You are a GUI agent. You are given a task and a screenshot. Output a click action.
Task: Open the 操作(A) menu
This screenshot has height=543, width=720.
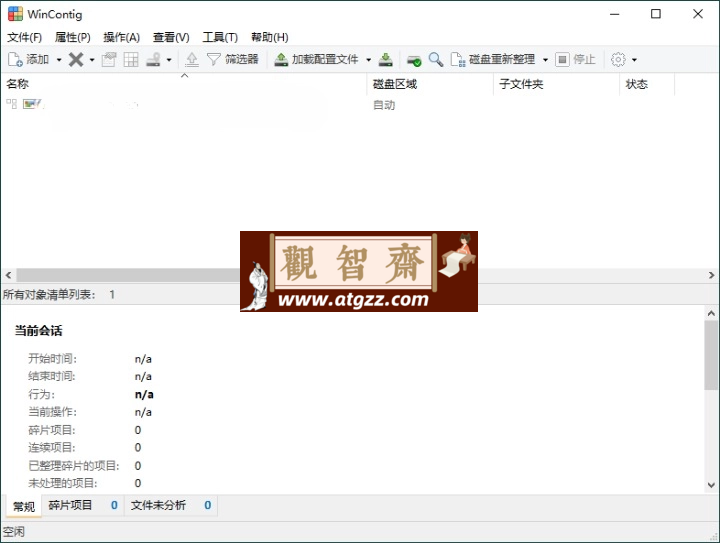pyautogui.click(x=122, y=37)
